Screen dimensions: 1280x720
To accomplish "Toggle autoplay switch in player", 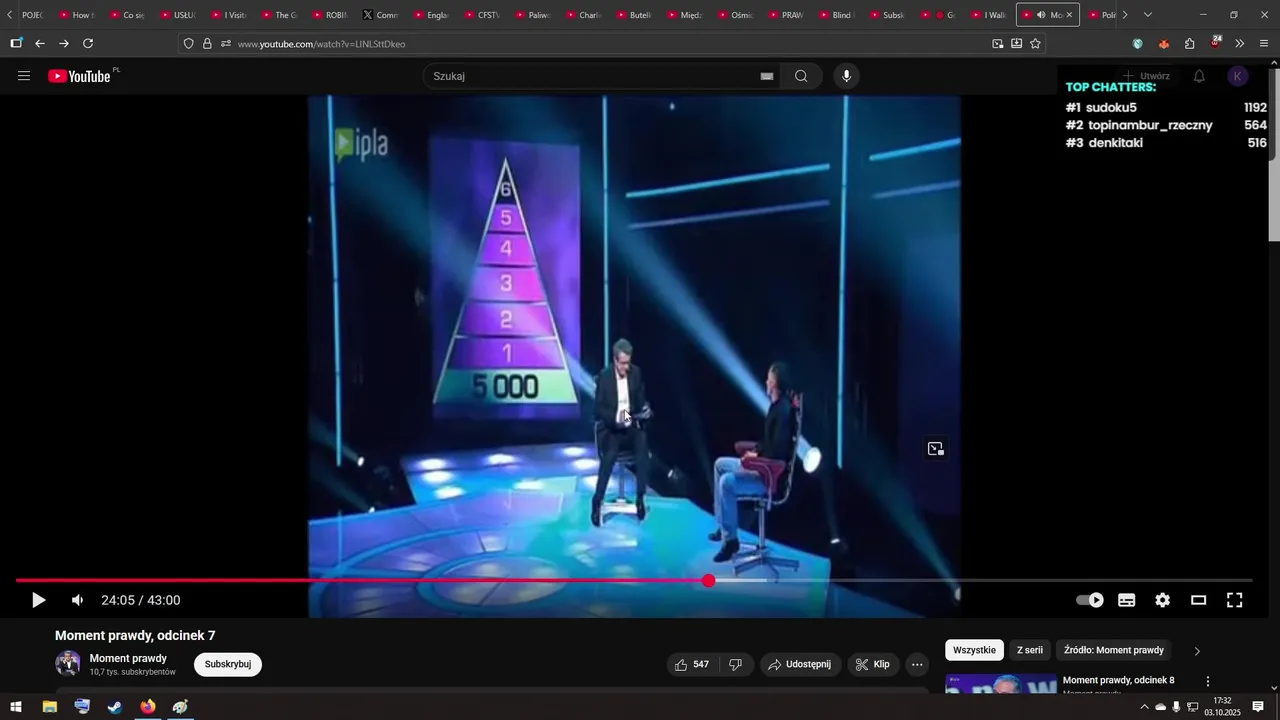I will [1090, 600].
